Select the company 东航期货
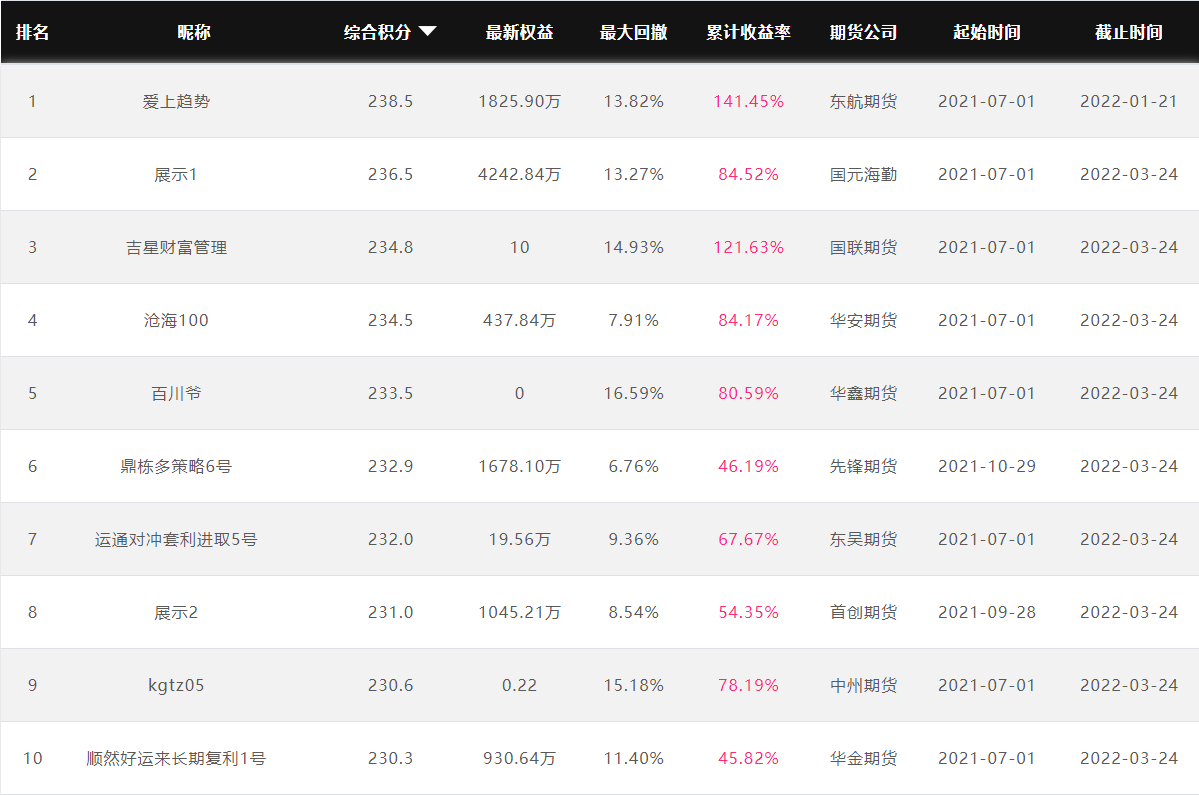The image size is (1199, 795). pyautogui.click(x=863, y=102)
